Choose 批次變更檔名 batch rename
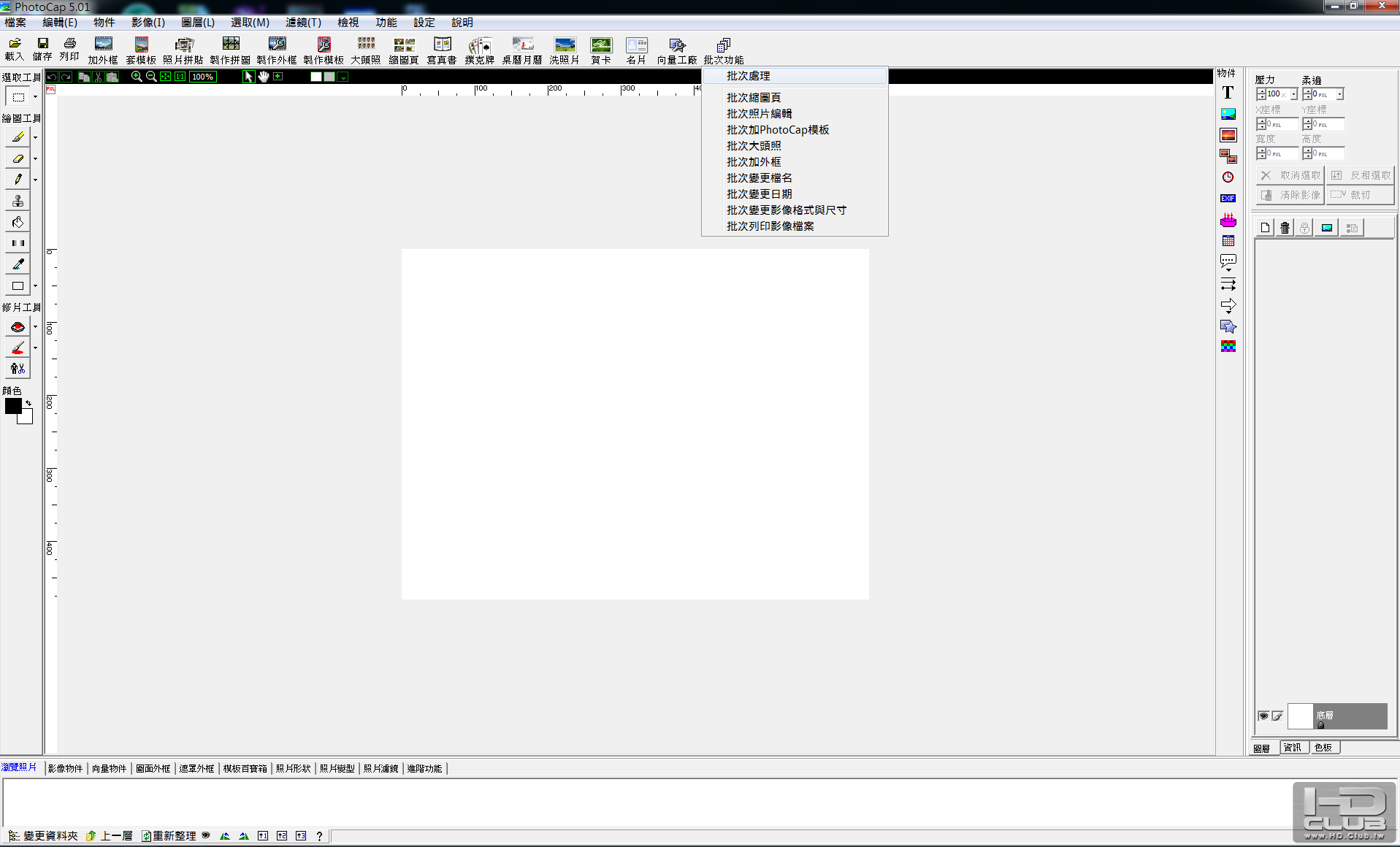 point(795,177)
